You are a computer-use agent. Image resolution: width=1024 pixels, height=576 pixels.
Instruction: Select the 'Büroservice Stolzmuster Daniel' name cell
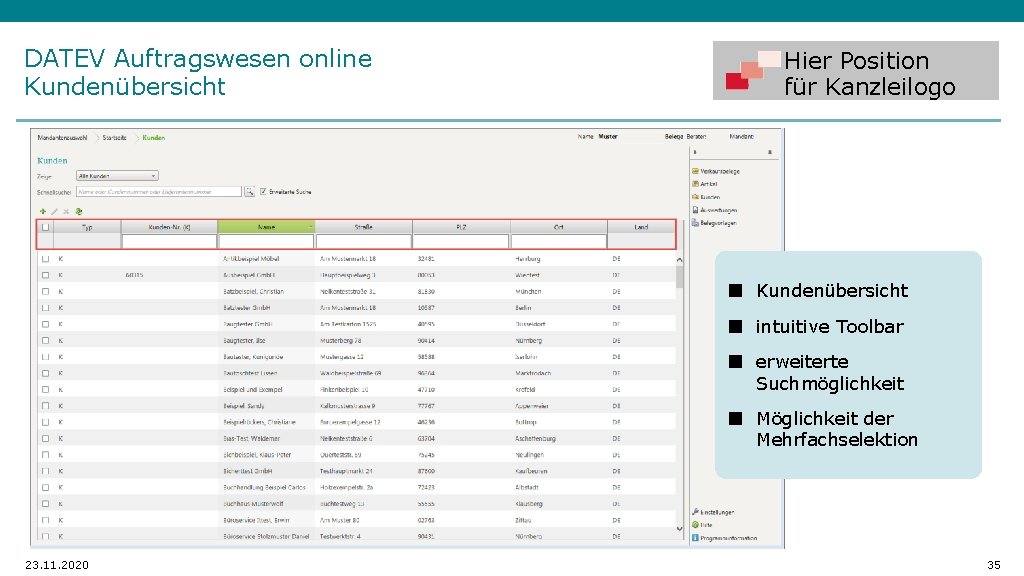(266, 537)
